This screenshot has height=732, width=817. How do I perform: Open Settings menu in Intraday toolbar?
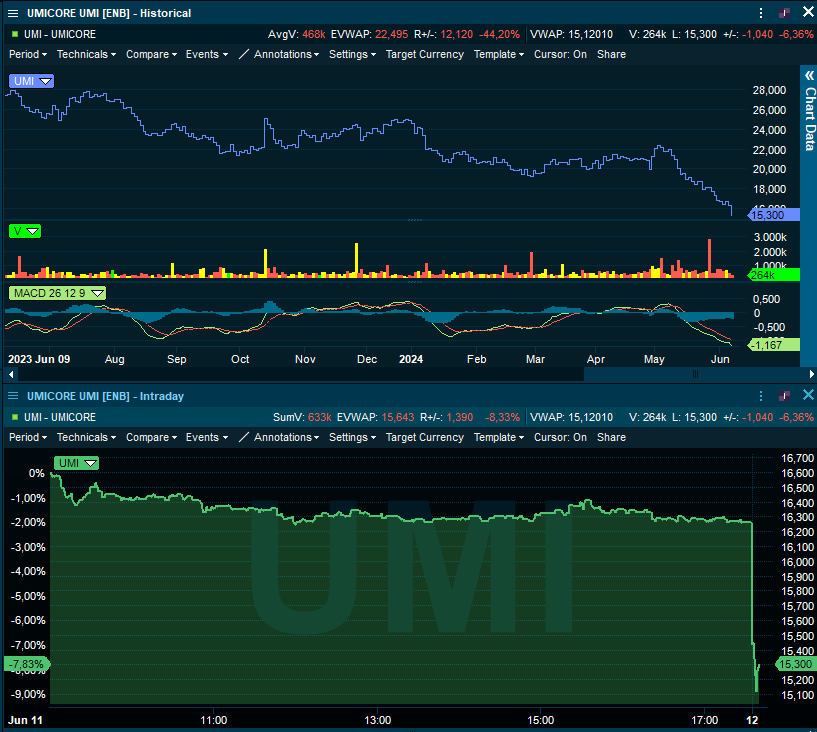click(x=352, y=437)
